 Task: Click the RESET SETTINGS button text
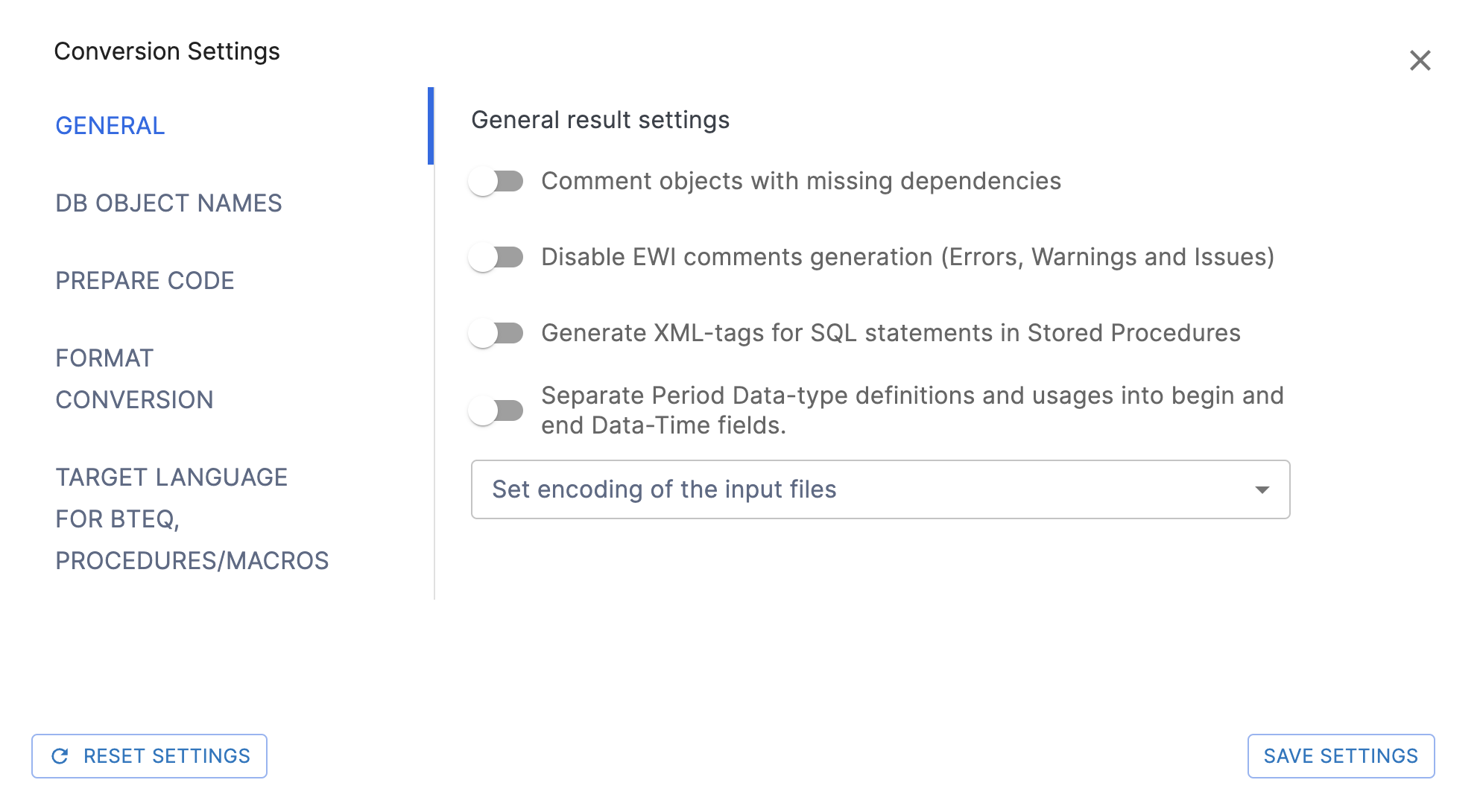[x=166, y=756]
